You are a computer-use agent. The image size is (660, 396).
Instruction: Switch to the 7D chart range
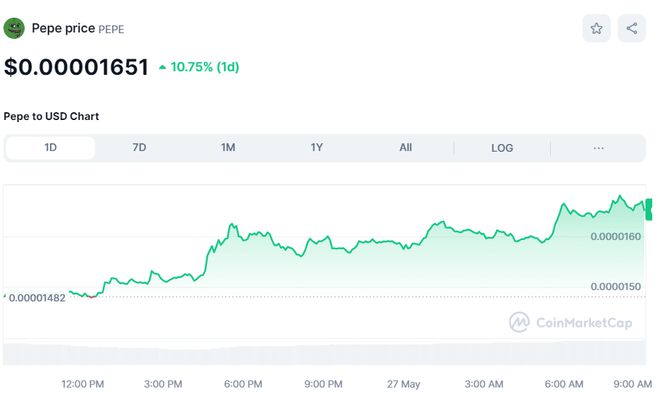[139, 148]
